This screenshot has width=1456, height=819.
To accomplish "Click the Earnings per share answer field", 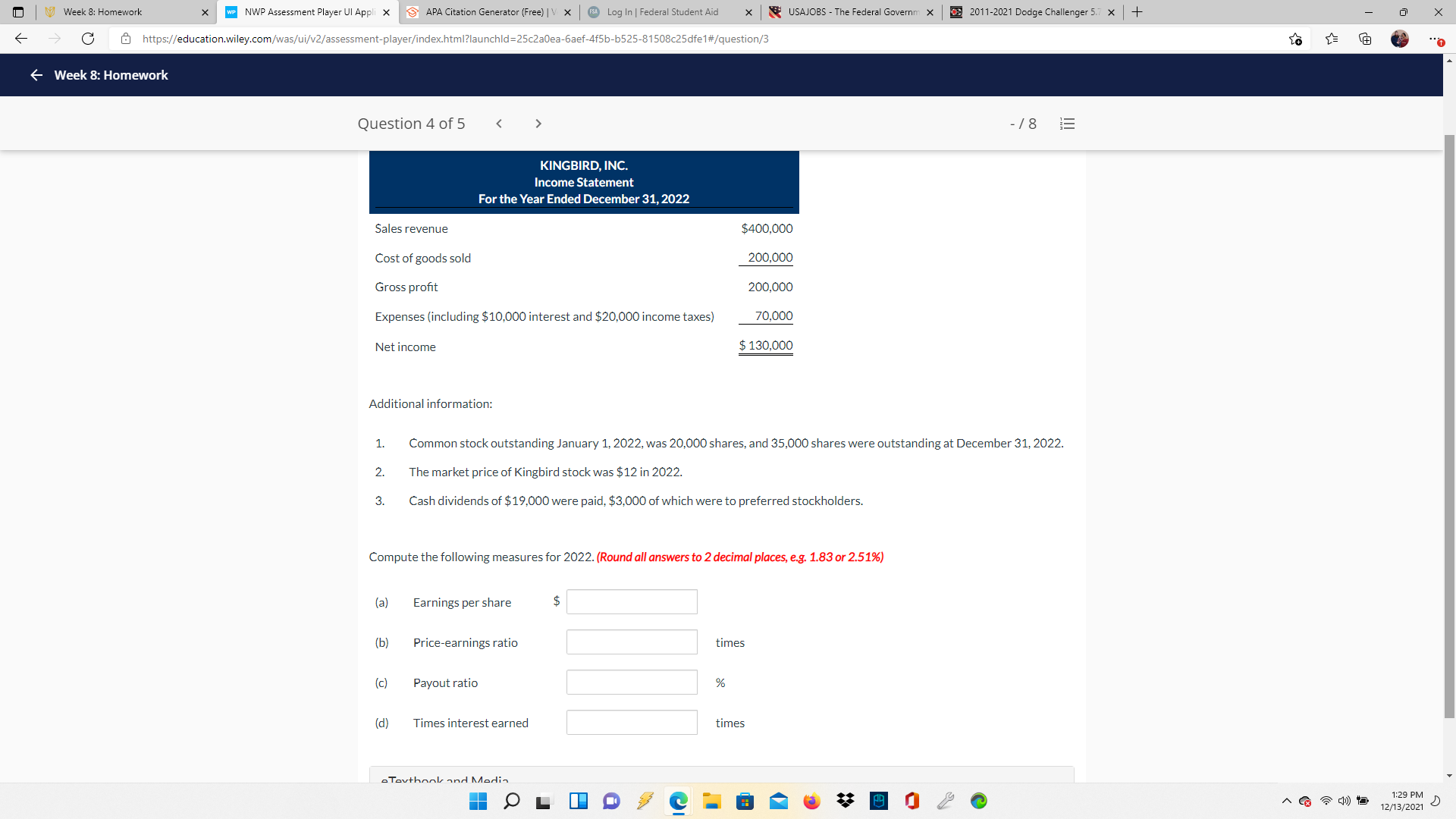I will 632,601.
